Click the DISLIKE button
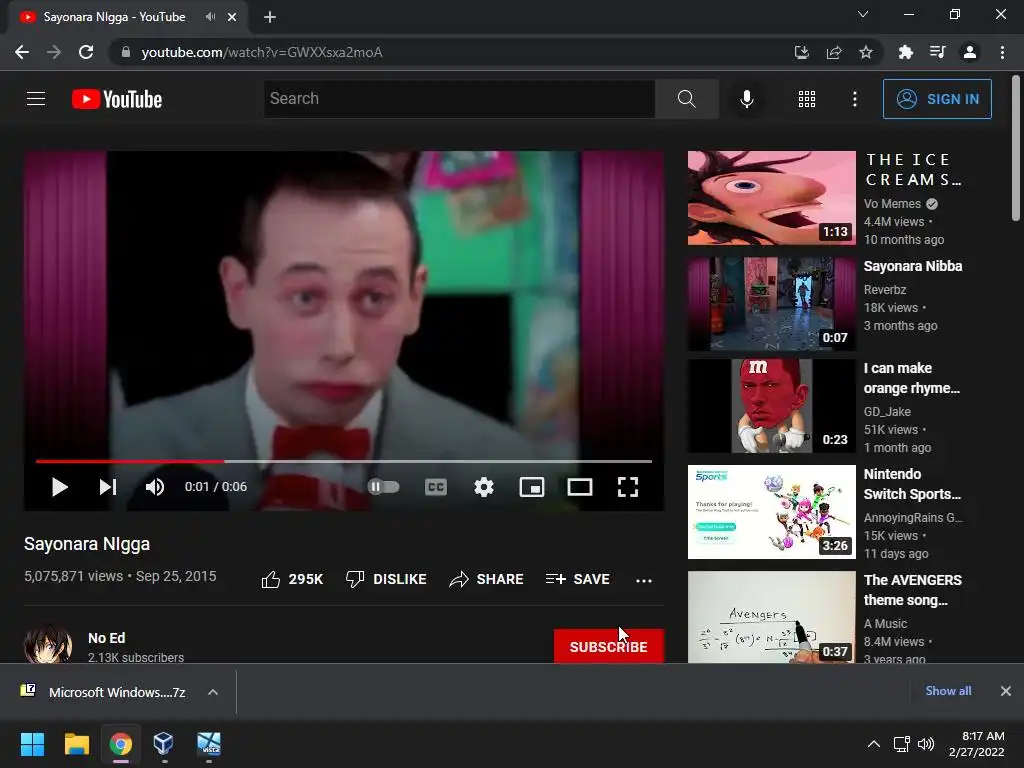1024x768 pixels. (x=386, y=579)
